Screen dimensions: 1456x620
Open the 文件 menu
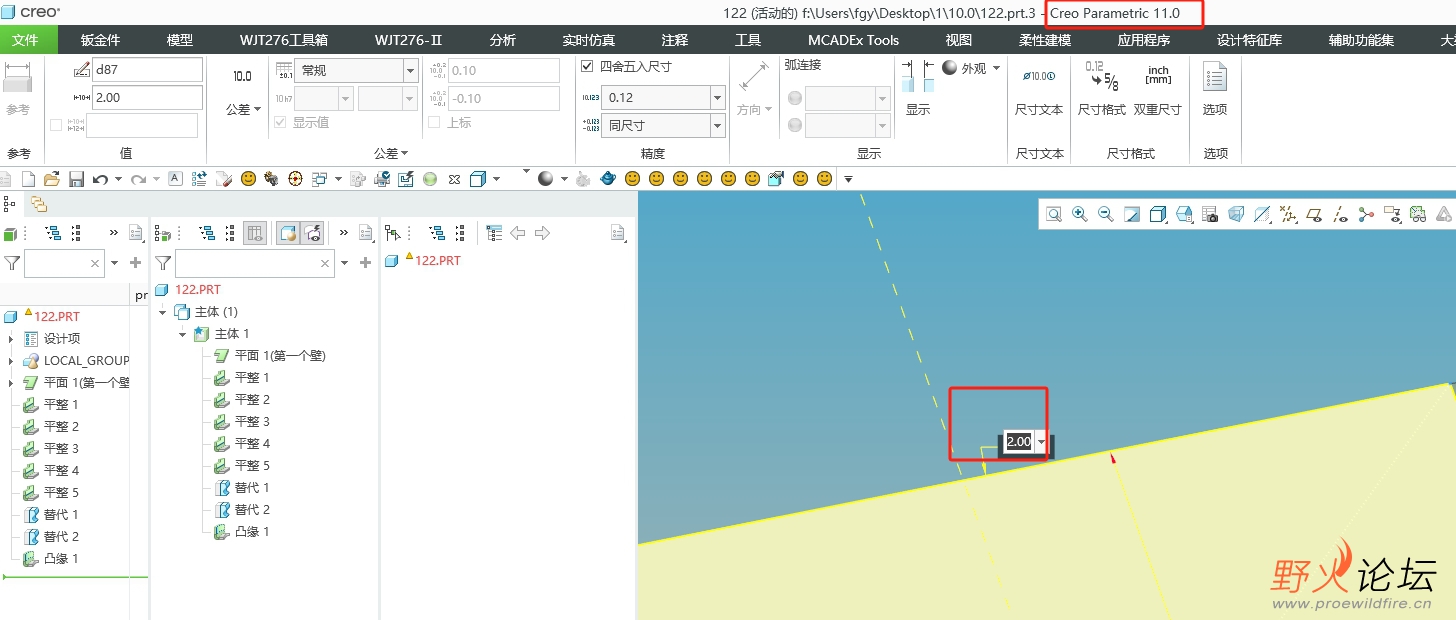tap(25, 40)
